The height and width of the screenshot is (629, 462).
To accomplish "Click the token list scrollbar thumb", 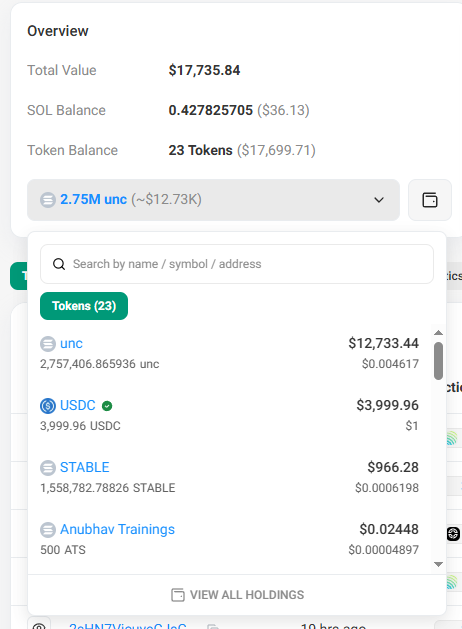I will (x=438, y=361).
